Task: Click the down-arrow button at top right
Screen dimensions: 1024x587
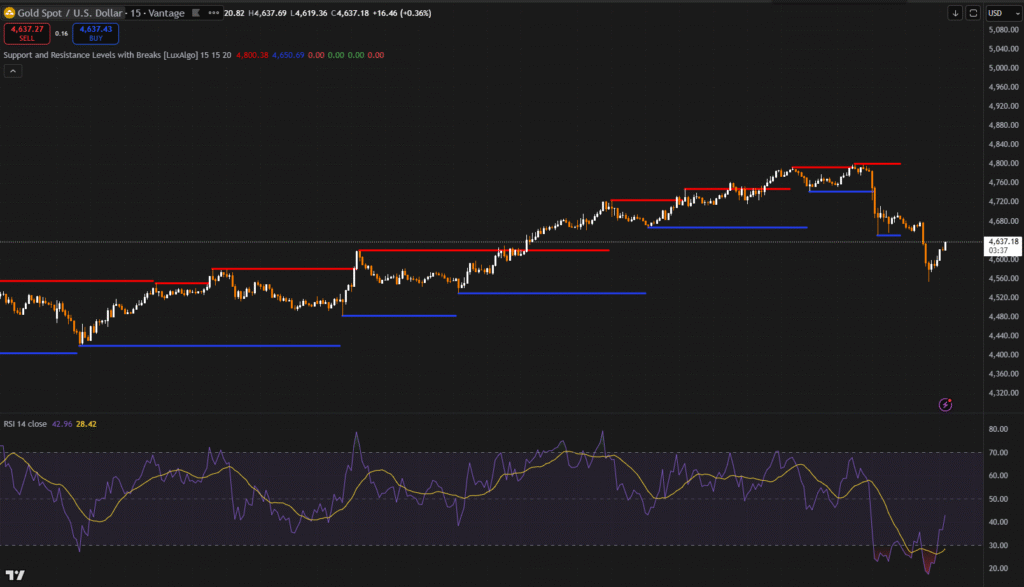Action: [x=955, y=13]
